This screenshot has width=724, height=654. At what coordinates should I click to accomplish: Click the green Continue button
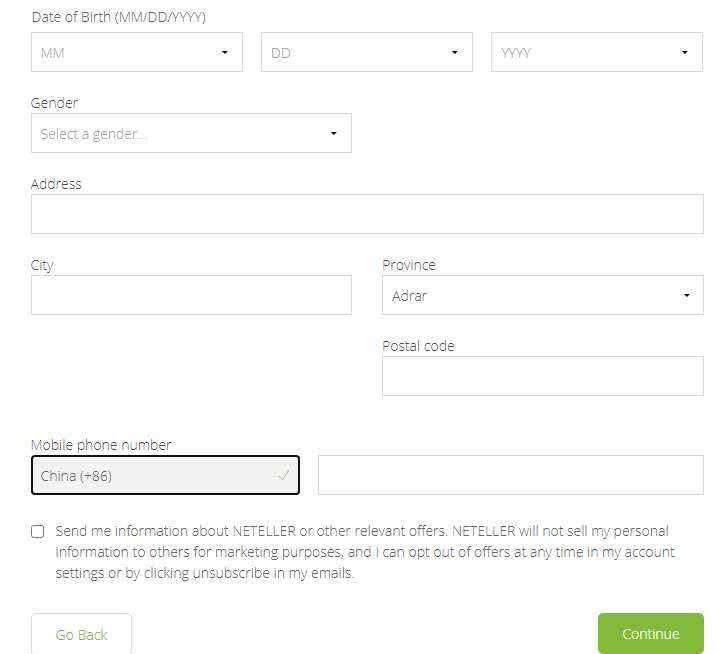click(650, 634)
